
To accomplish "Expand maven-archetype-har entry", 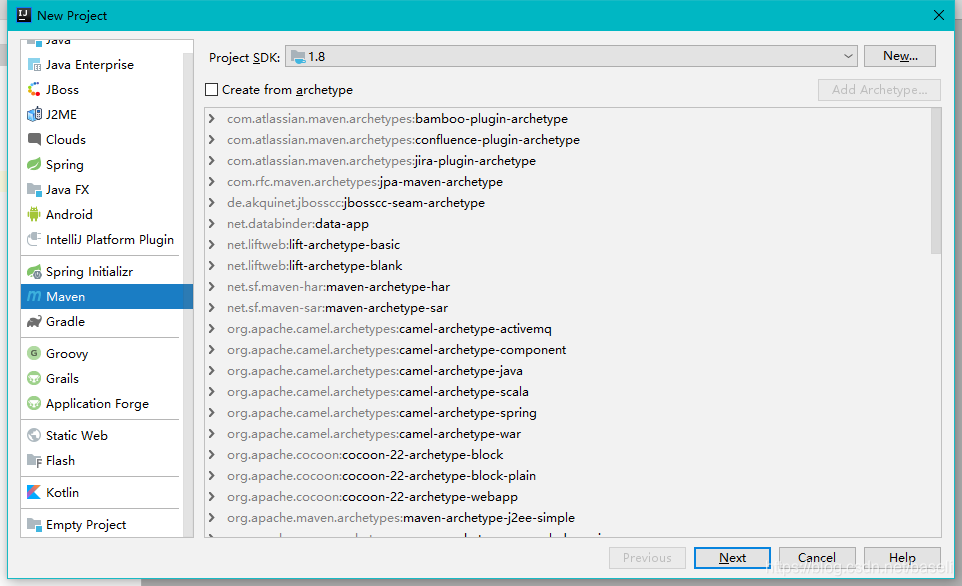I will click(x=212, y=287).
